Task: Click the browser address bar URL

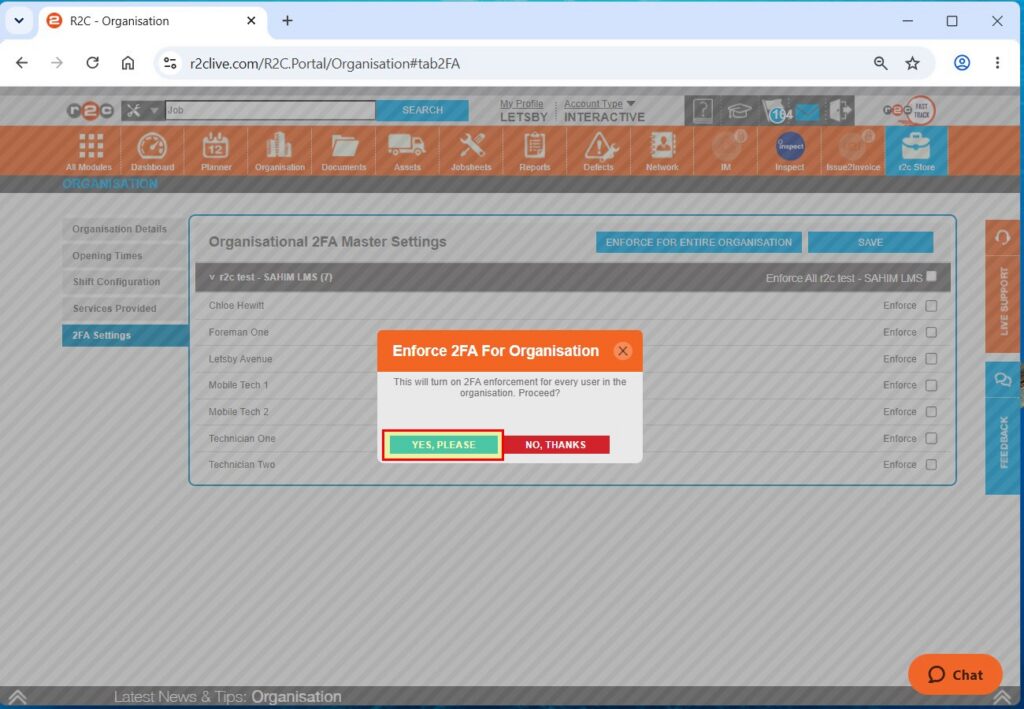Action: (x=325, y=63)
